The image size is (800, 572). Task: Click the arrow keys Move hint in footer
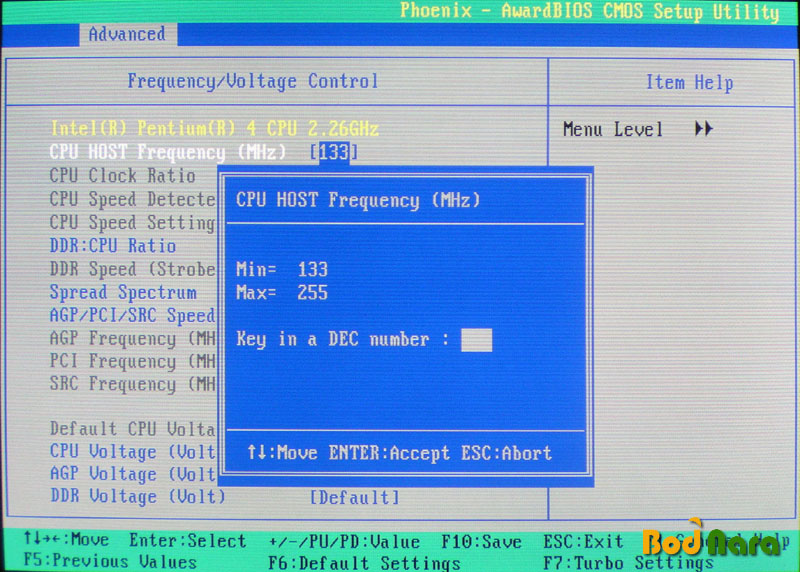(x=66, y=539)
